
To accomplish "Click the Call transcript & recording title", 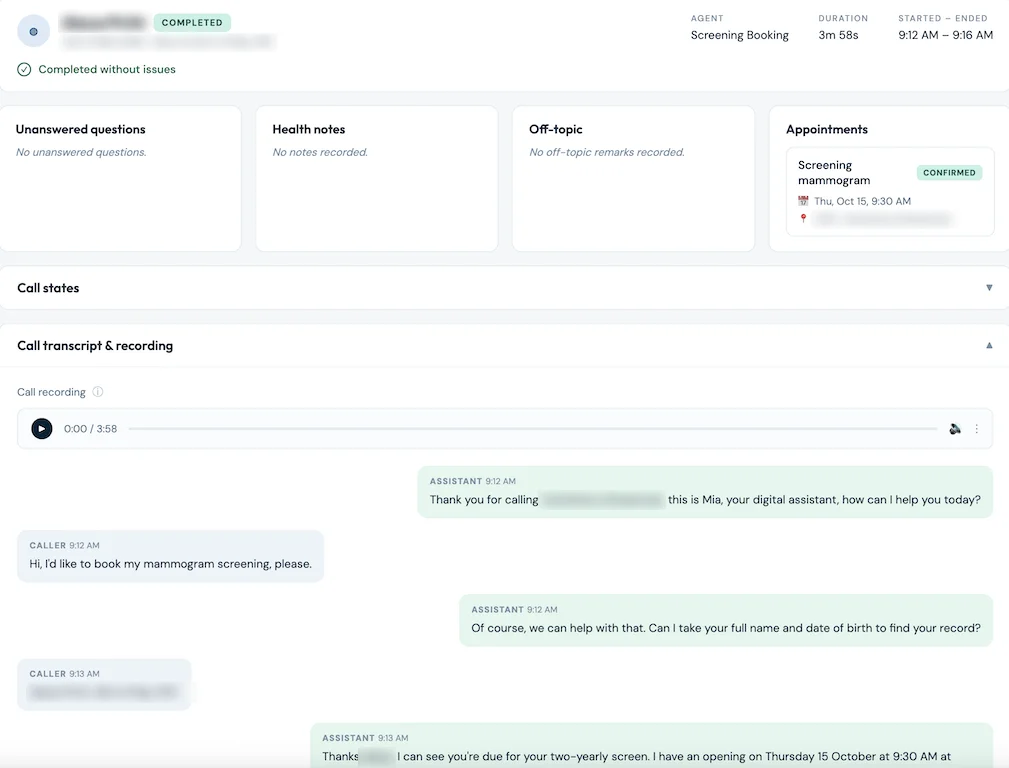I will 95,346.
